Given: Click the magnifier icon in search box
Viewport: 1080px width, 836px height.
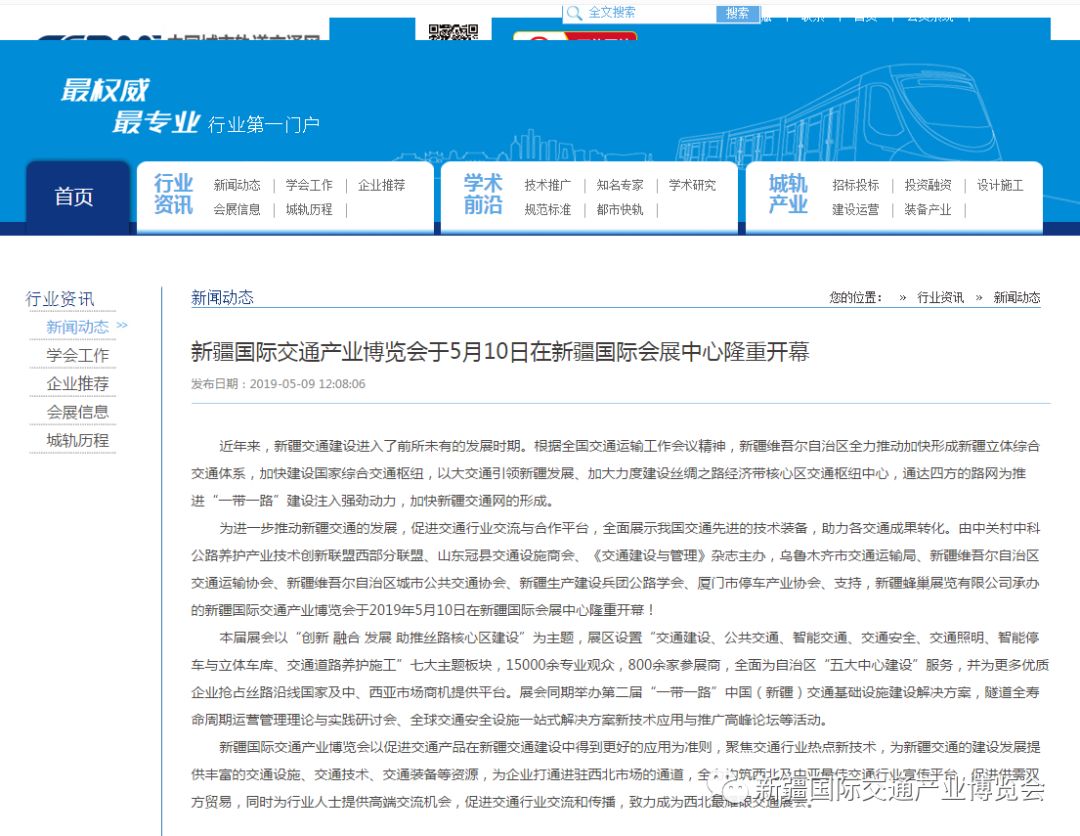Looking at the screenshot, I should pos(574,12).
